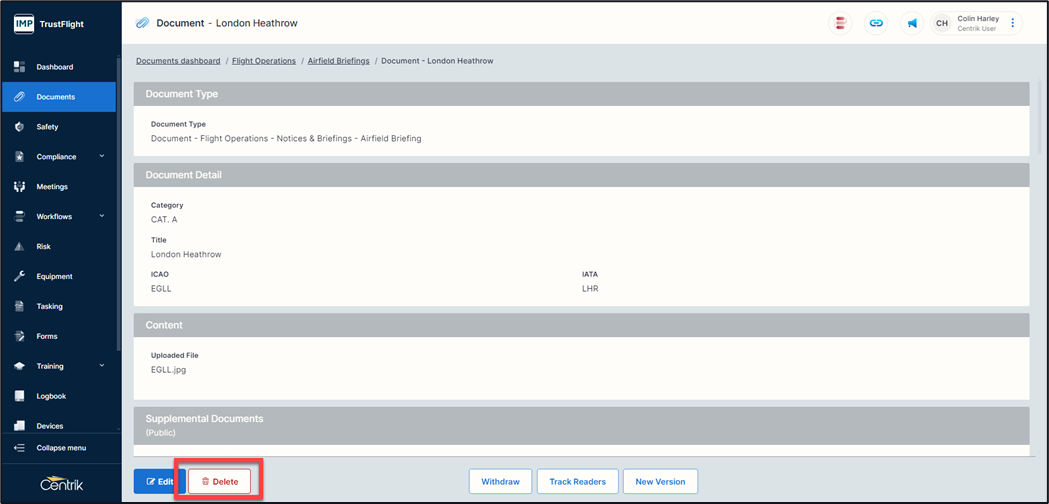Click the Documents paperclip icon in sidebar

point(19,97)
